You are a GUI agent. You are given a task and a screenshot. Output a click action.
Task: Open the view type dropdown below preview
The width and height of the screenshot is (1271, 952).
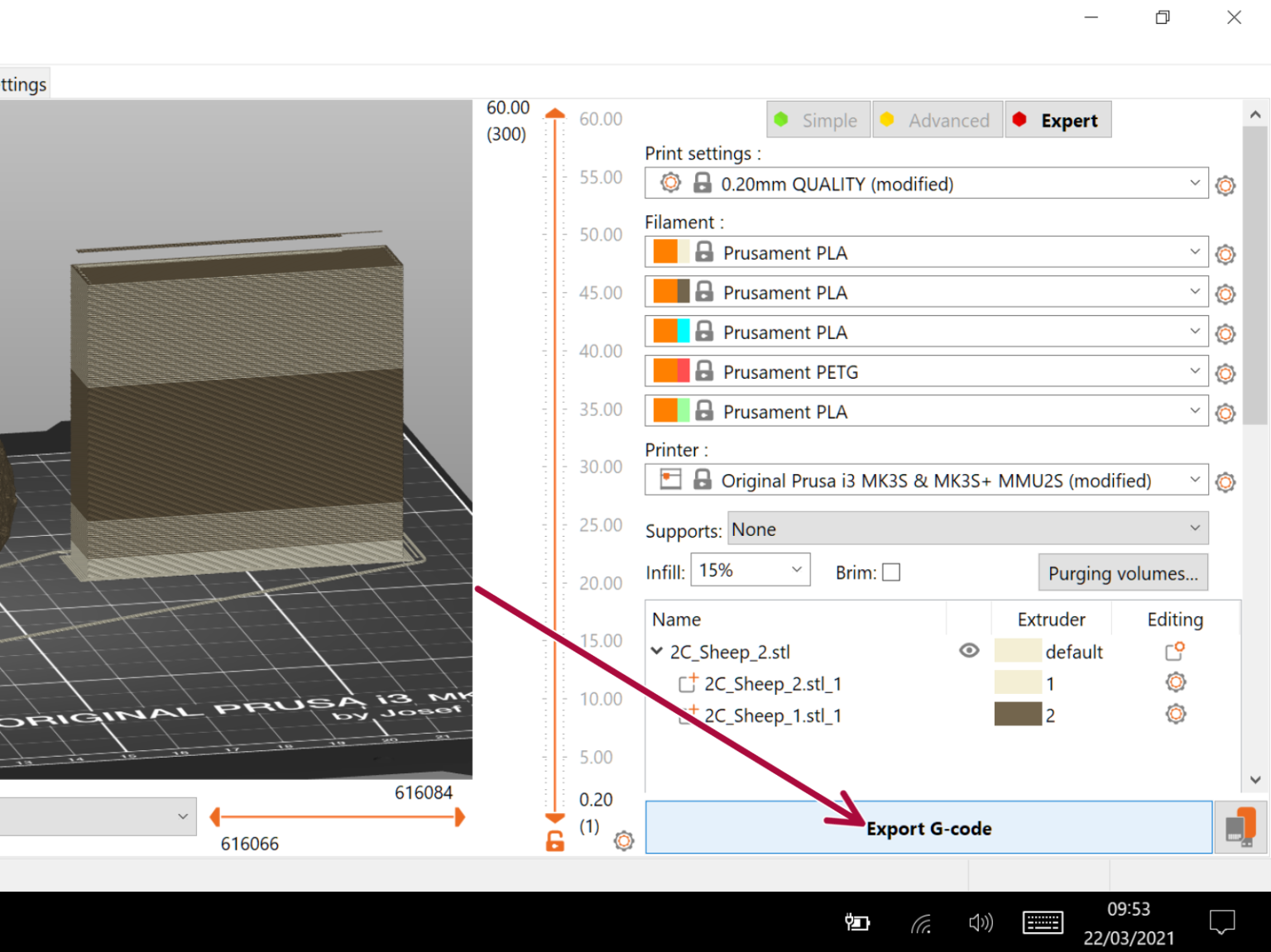pyautogui.click(x=98, y=816)
